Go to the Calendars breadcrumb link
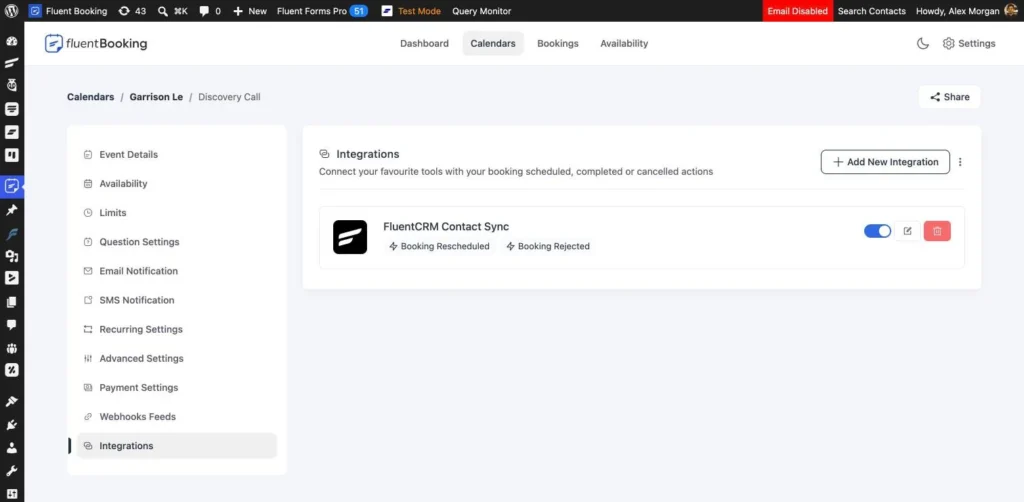 point(91,97)
